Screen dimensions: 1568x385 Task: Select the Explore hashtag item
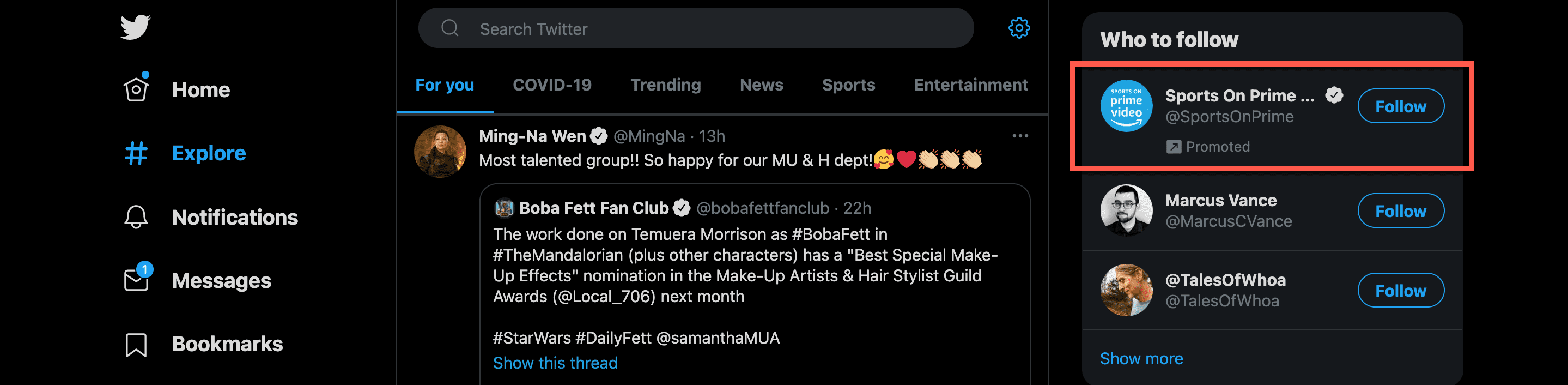pos(185,153)
